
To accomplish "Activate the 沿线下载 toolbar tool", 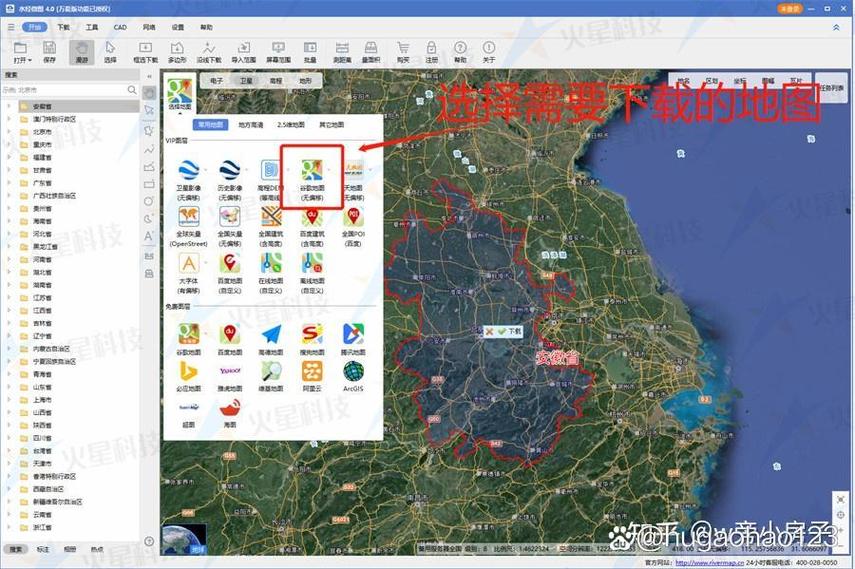I will click(x=209, y=52).
